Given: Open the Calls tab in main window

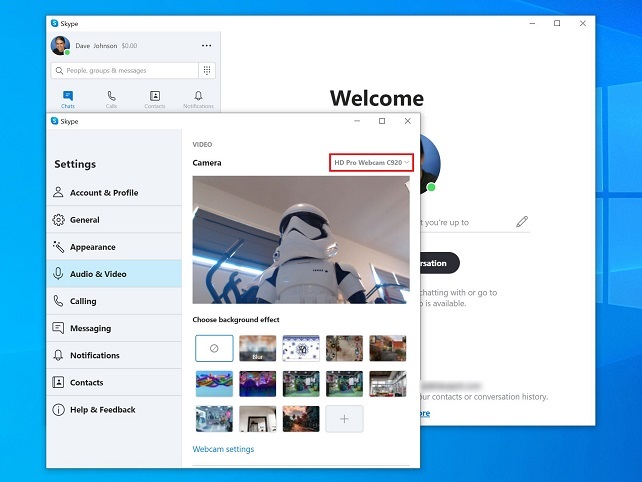Looking at the screenshot, I should pos(111,100).
